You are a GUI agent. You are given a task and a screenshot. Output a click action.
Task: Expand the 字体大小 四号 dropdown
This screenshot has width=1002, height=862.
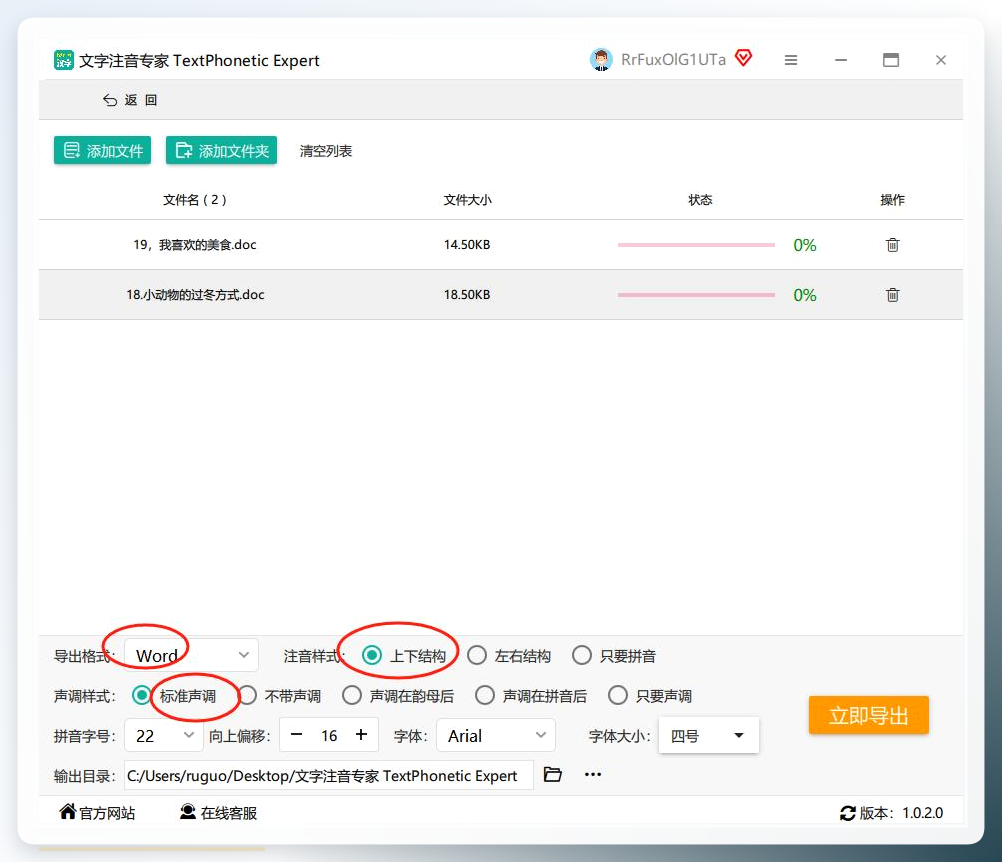(x=709, y=735)
